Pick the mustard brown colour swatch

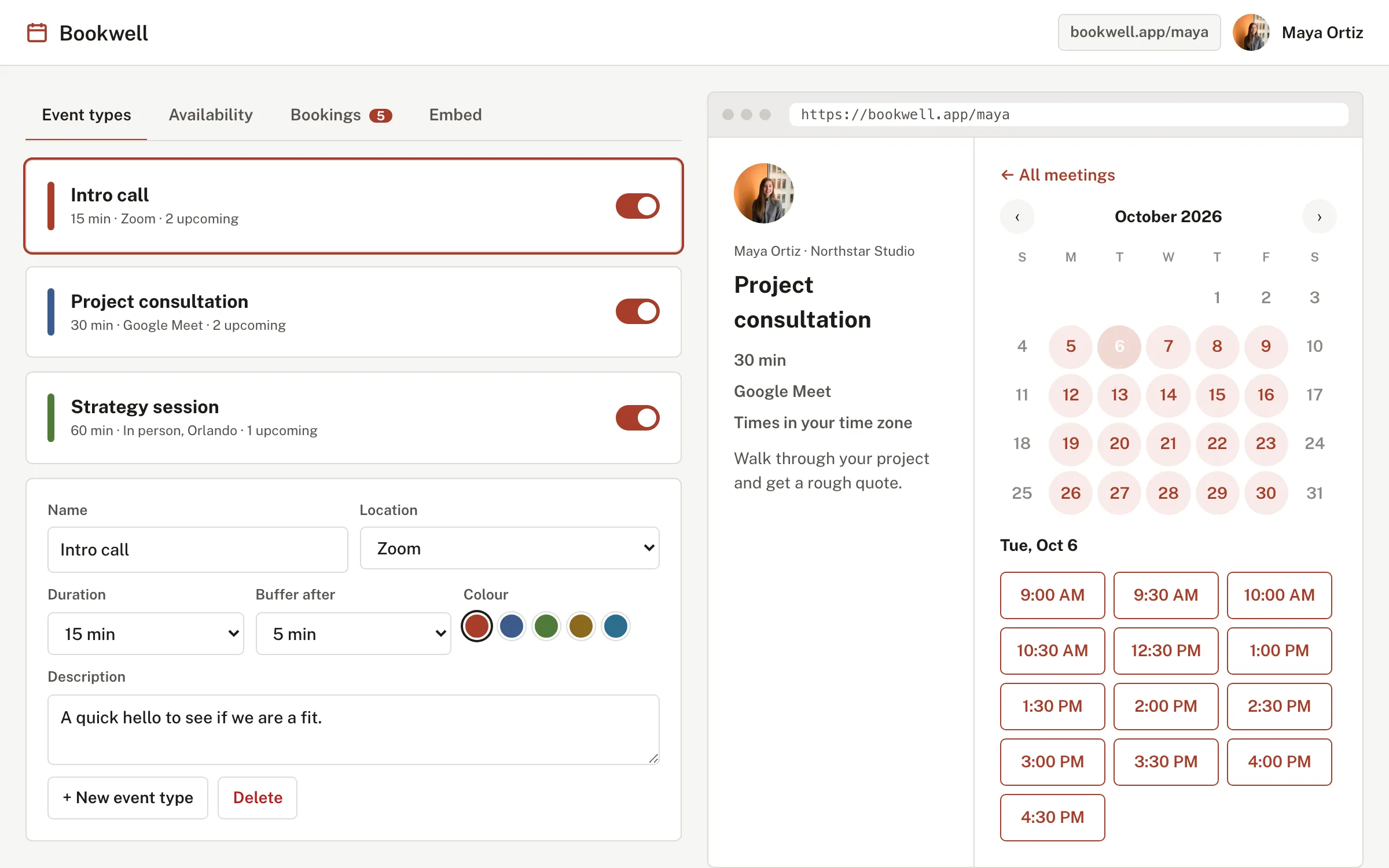pos(581,626)
